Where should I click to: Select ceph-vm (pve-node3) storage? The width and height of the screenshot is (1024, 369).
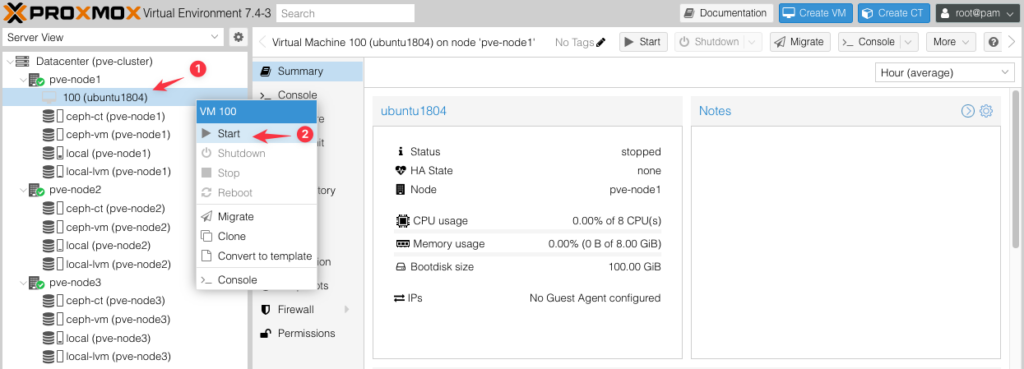pyautogui.click(x=118, y=319)
